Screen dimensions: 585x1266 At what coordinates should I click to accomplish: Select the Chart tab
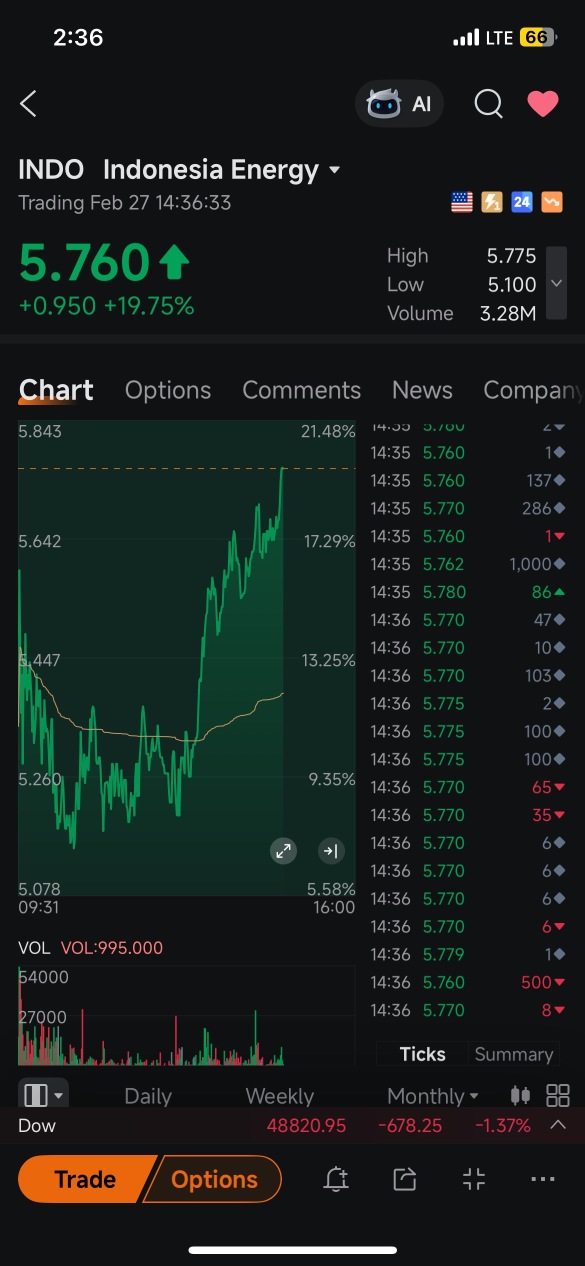point(56,390)
